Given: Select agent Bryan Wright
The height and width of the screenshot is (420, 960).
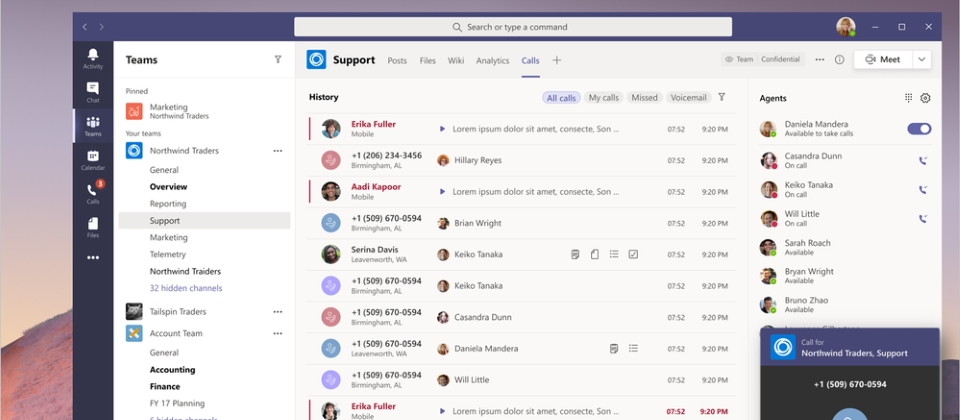Looking at the screenshot, I should tap(846, 276).
